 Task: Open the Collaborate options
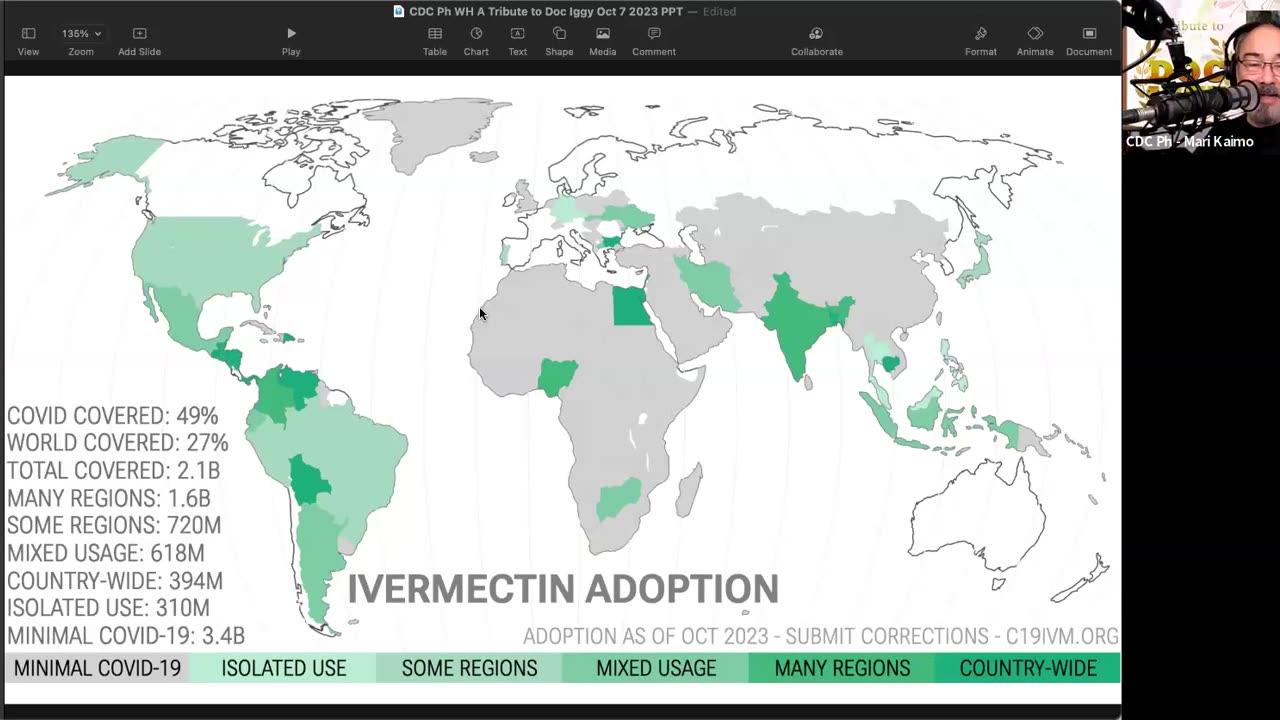816,40
